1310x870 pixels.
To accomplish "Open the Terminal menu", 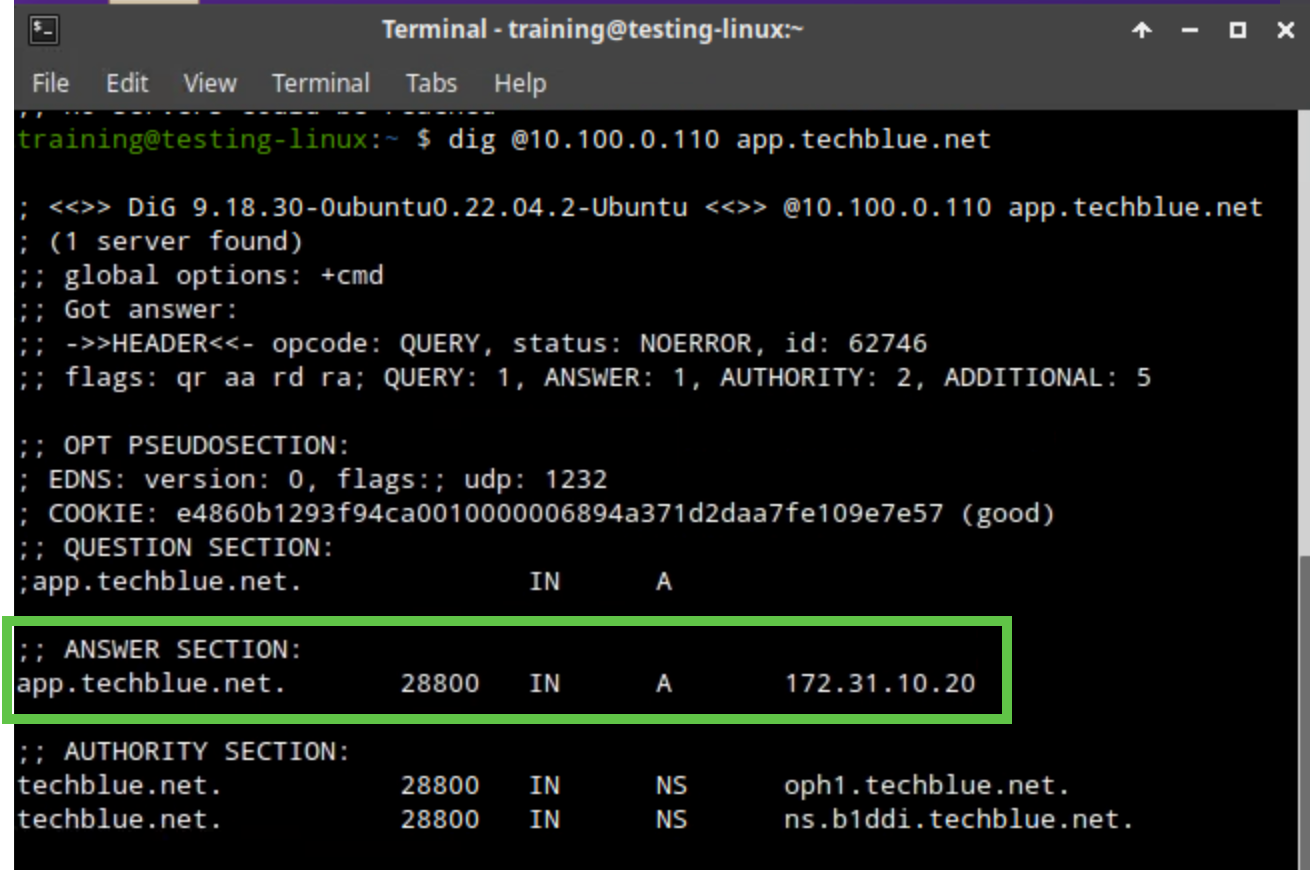I will [320, 83].
